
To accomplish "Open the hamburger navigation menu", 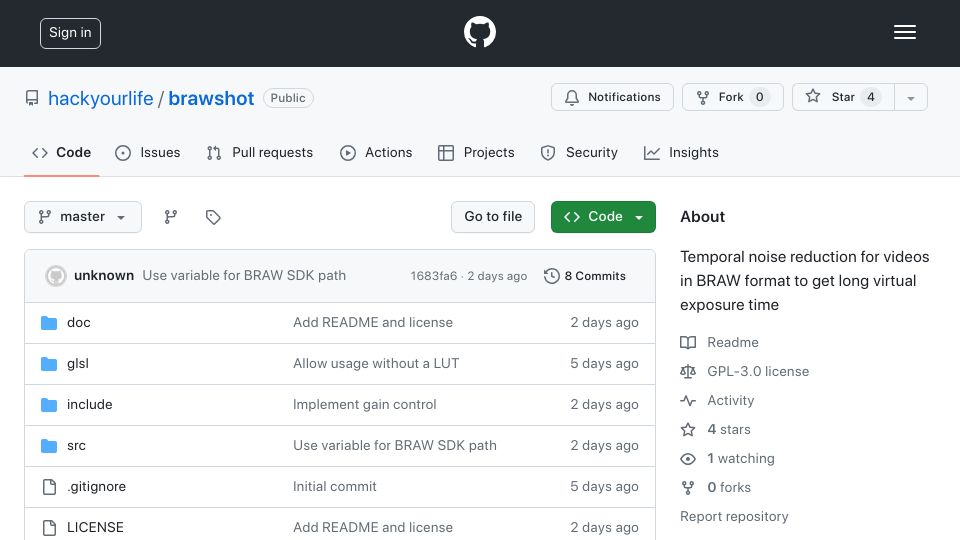I will coord(904,32).
